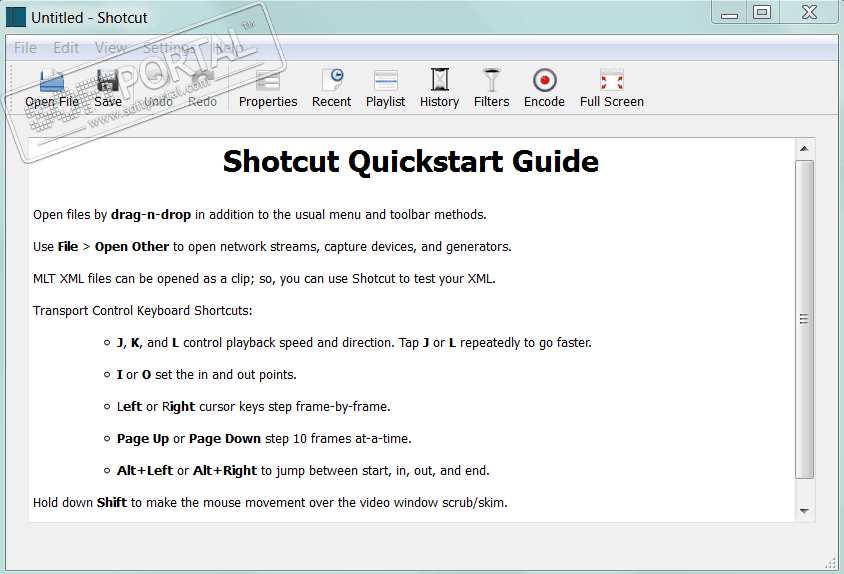Image resolution: width=844 pixels, height=574 pixels.
Task: Switch to Full Screen mode
Action: (x=611, y=89)
